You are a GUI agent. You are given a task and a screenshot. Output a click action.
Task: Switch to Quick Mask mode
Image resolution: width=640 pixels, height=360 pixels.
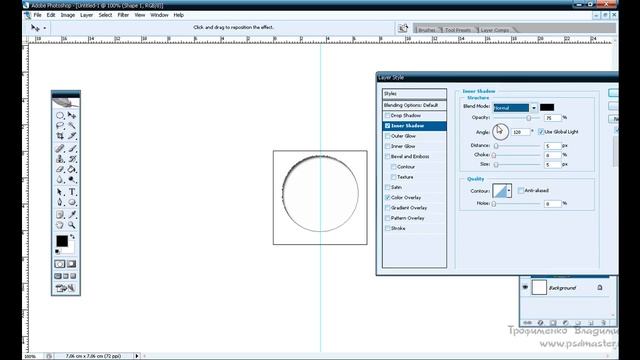click(x=71, y=264)
